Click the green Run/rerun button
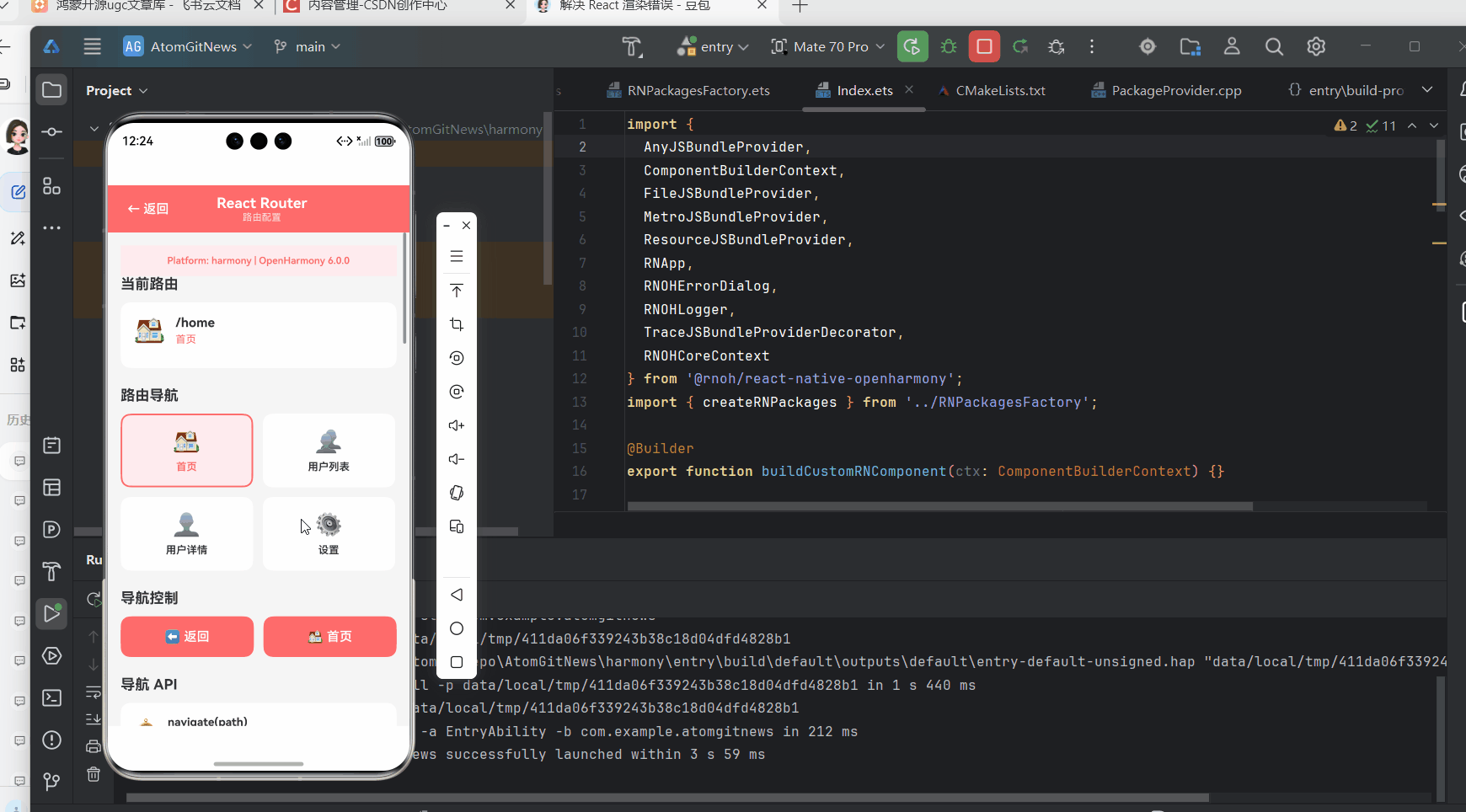Image resolution: width=1466 pixels, height=812 pixels. 912,46
